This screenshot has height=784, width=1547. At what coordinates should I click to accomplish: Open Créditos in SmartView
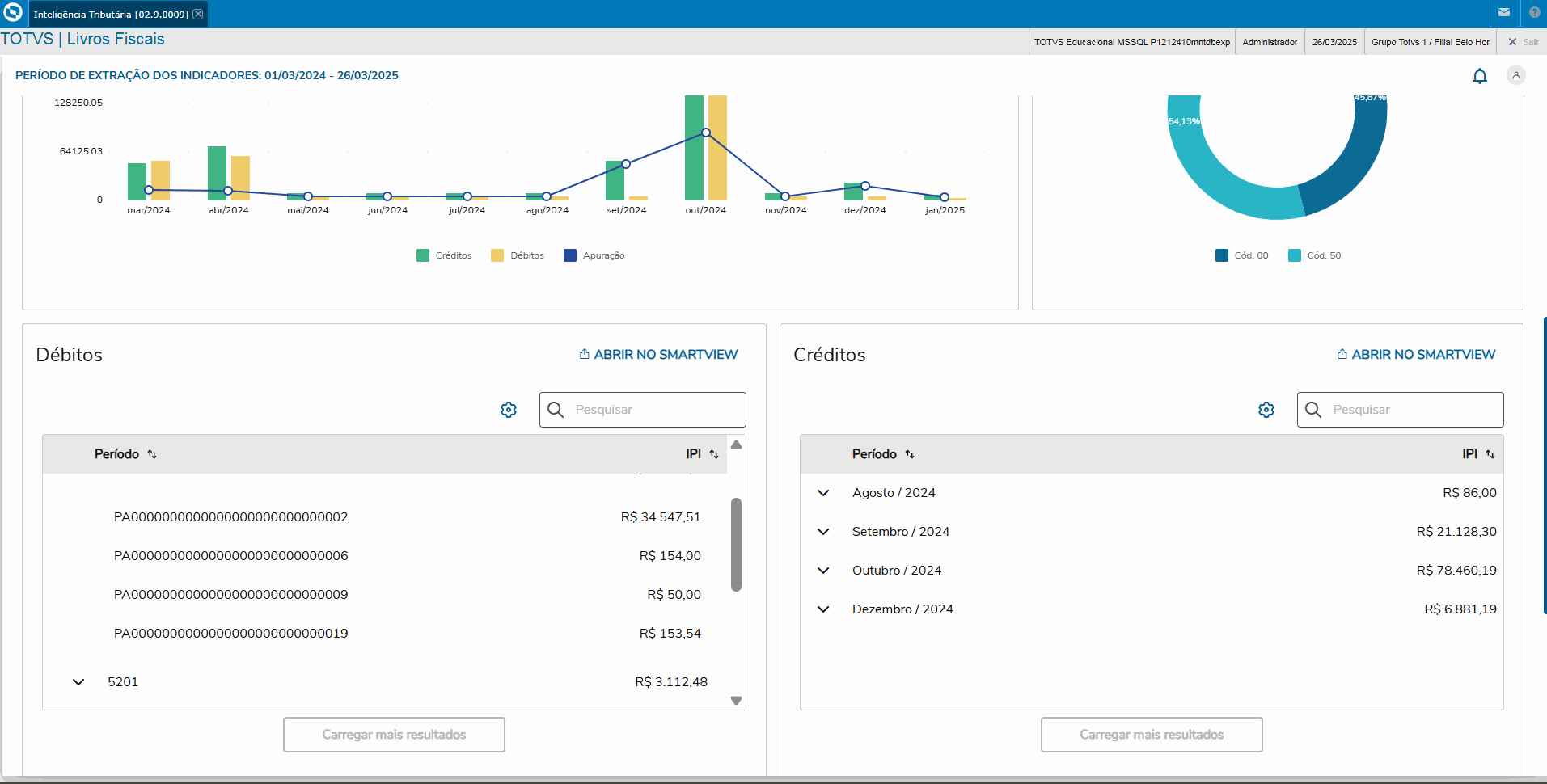pyautogui.click(x=1416, y=355)
